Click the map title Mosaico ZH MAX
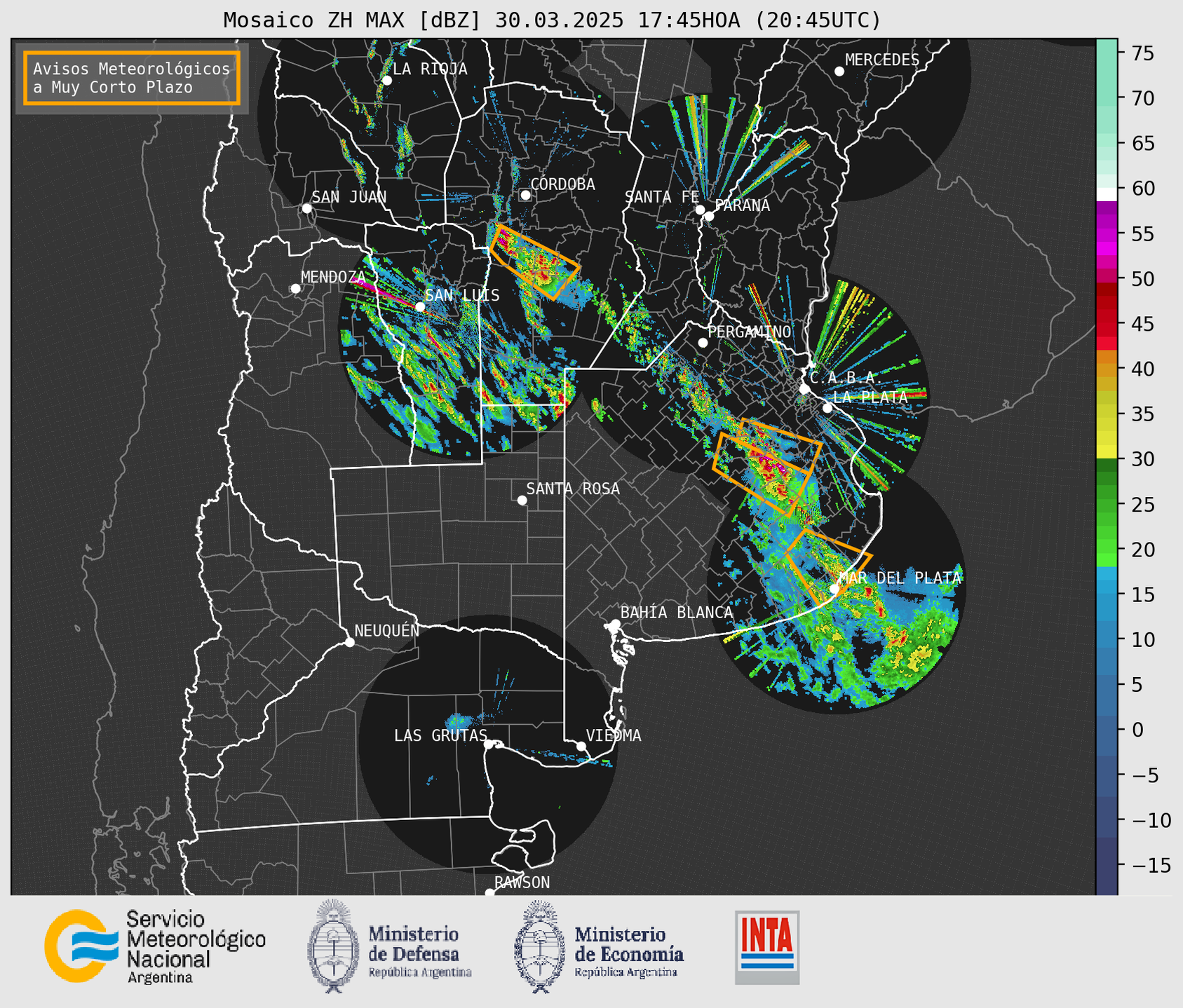Screen dimensions: 1183x1008 coord(552,20)
